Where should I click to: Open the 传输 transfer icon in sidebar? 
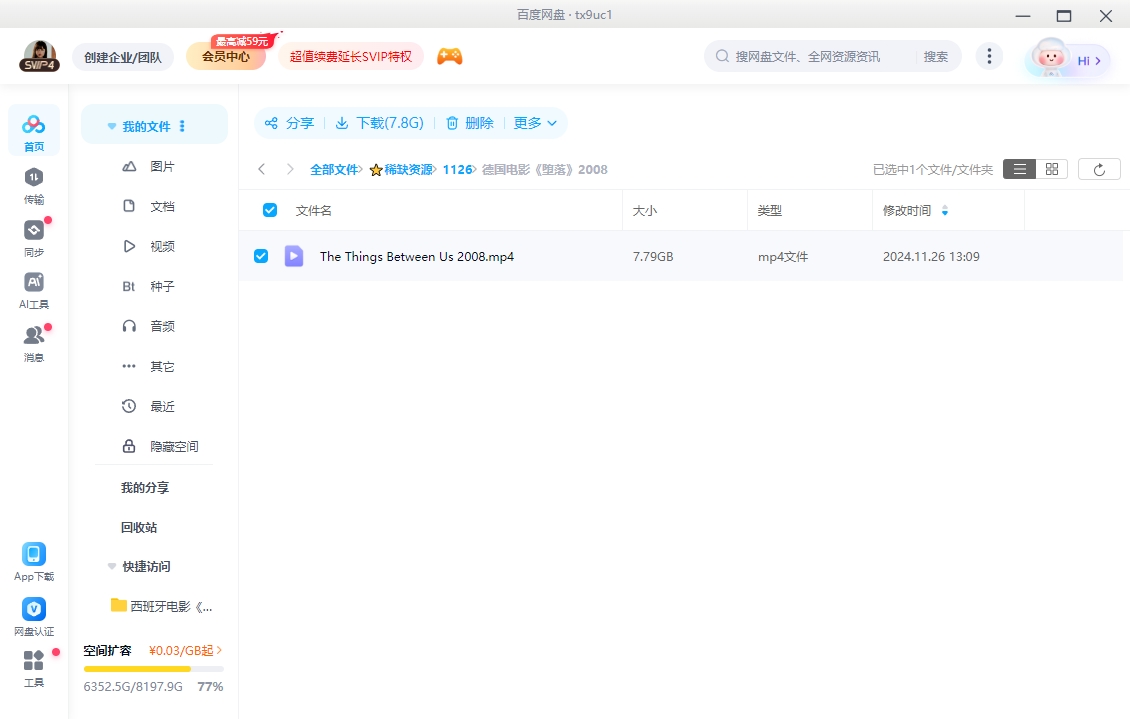pos(34,177)
